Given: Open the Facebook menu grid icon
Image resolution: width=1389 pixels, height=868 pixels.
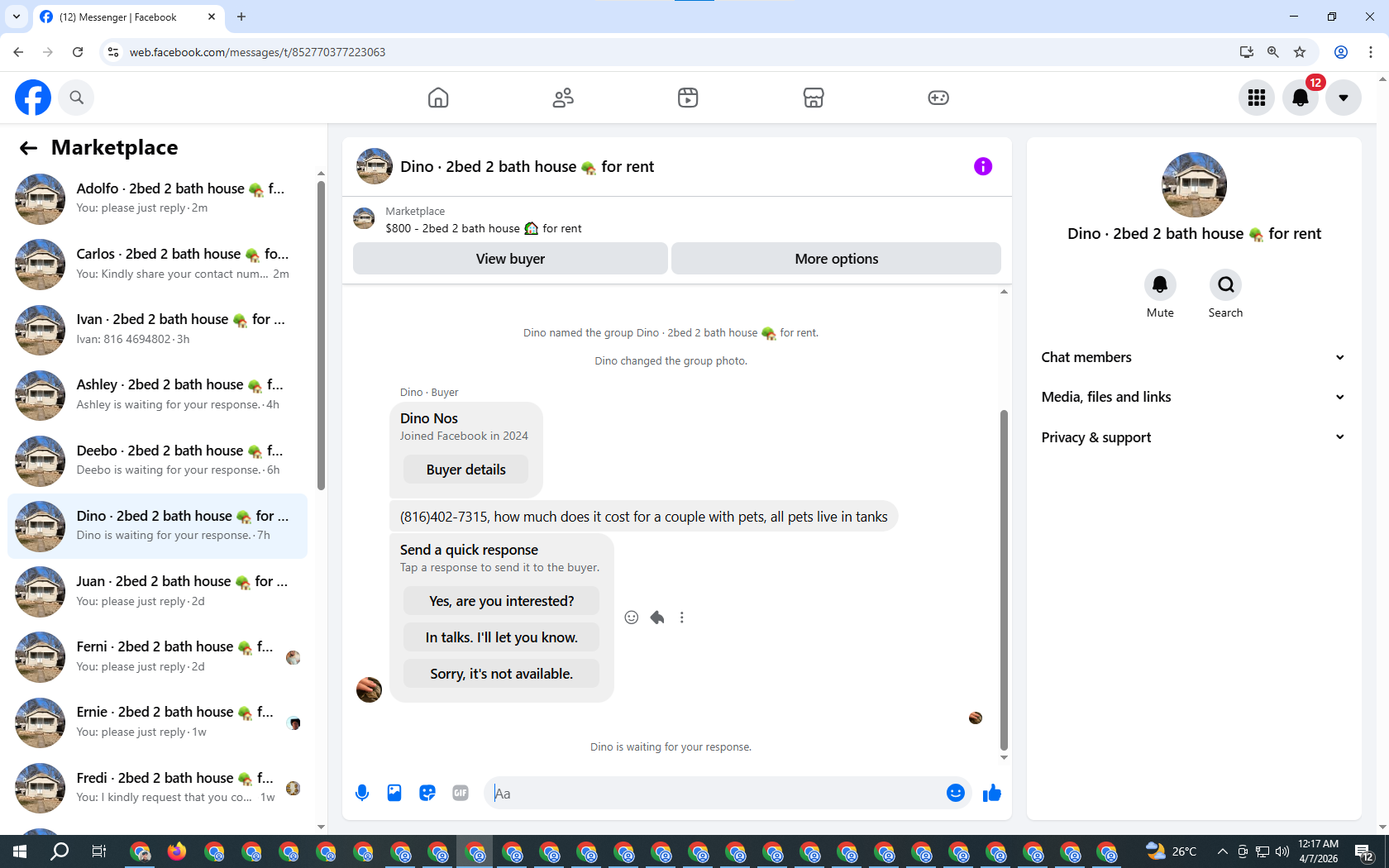Looking at the screenshot, I should [x=1257, y=98].
